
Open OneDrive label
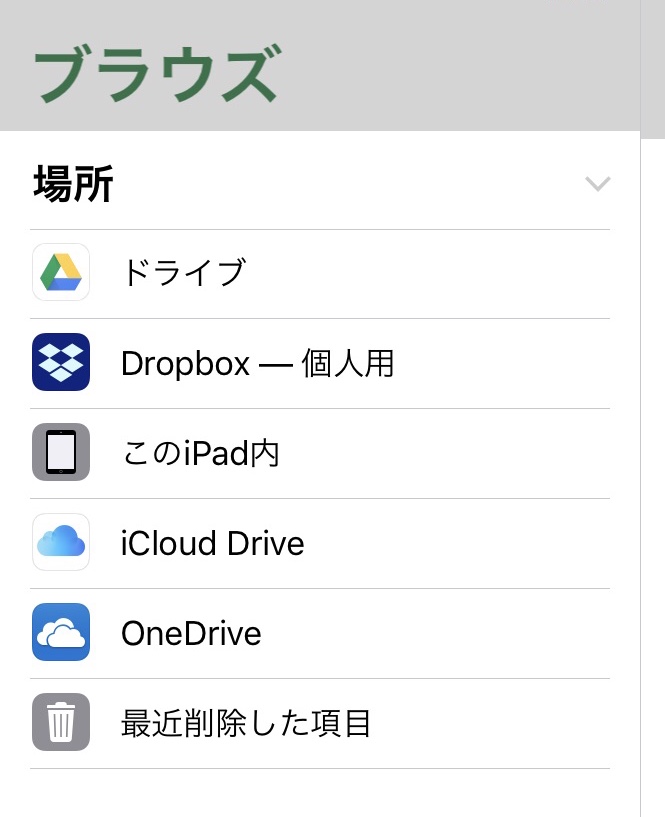click(x=191, y=634)
